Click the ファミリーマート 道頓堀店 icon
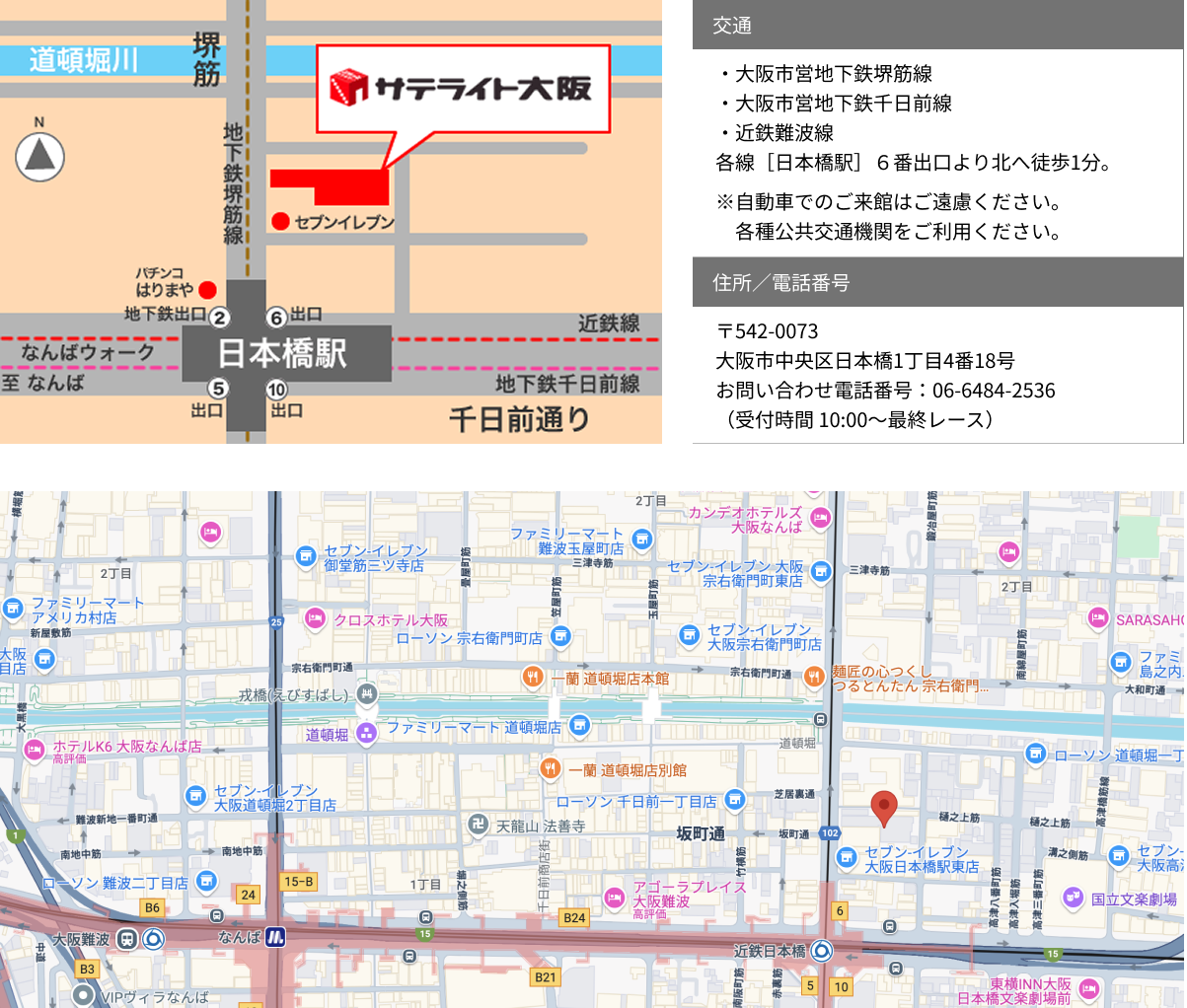This screenshot has height=1008, width=1187. pyautogui.click(x=579, y=727)
